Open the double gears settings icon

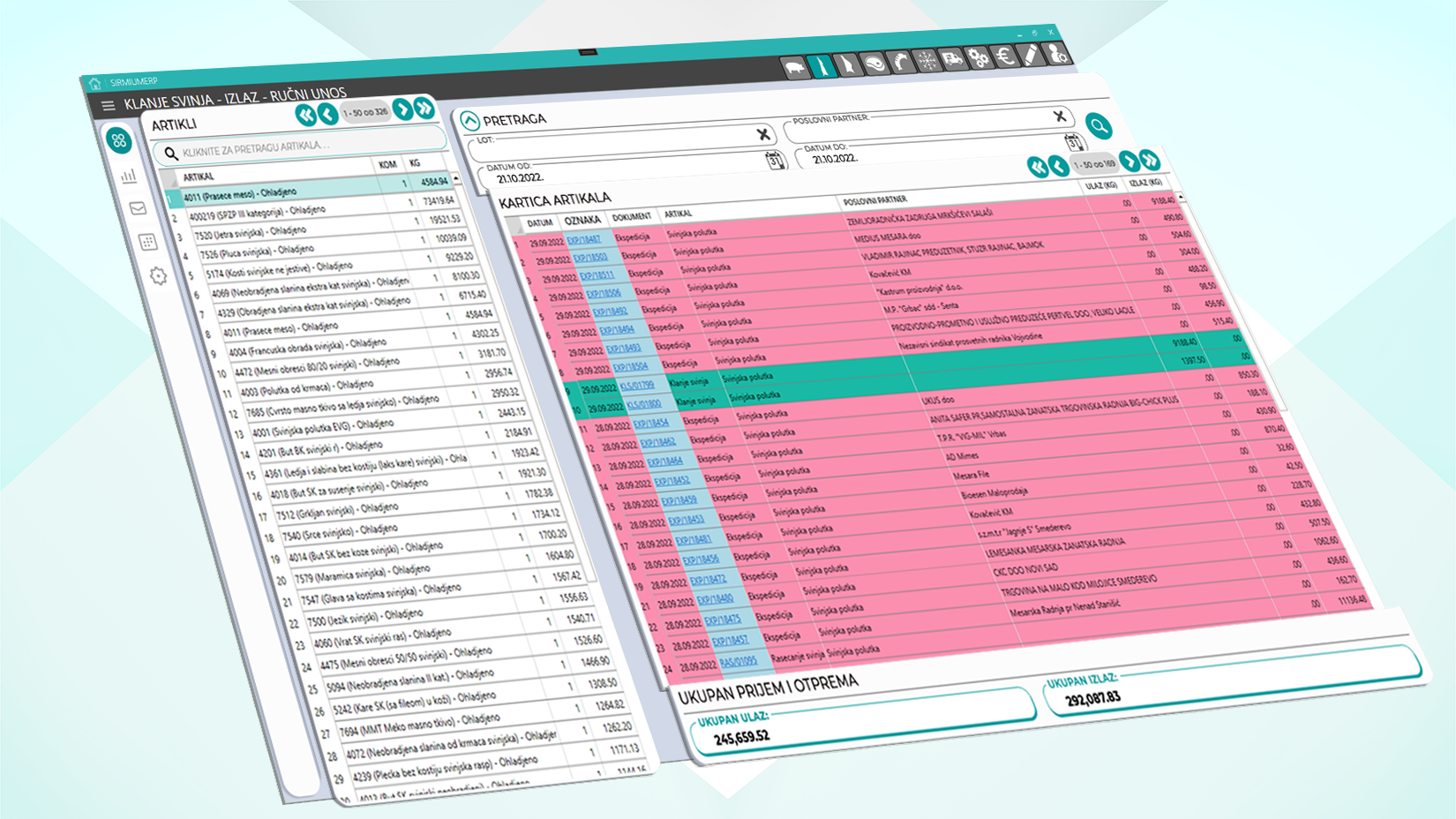click(979, 59)
